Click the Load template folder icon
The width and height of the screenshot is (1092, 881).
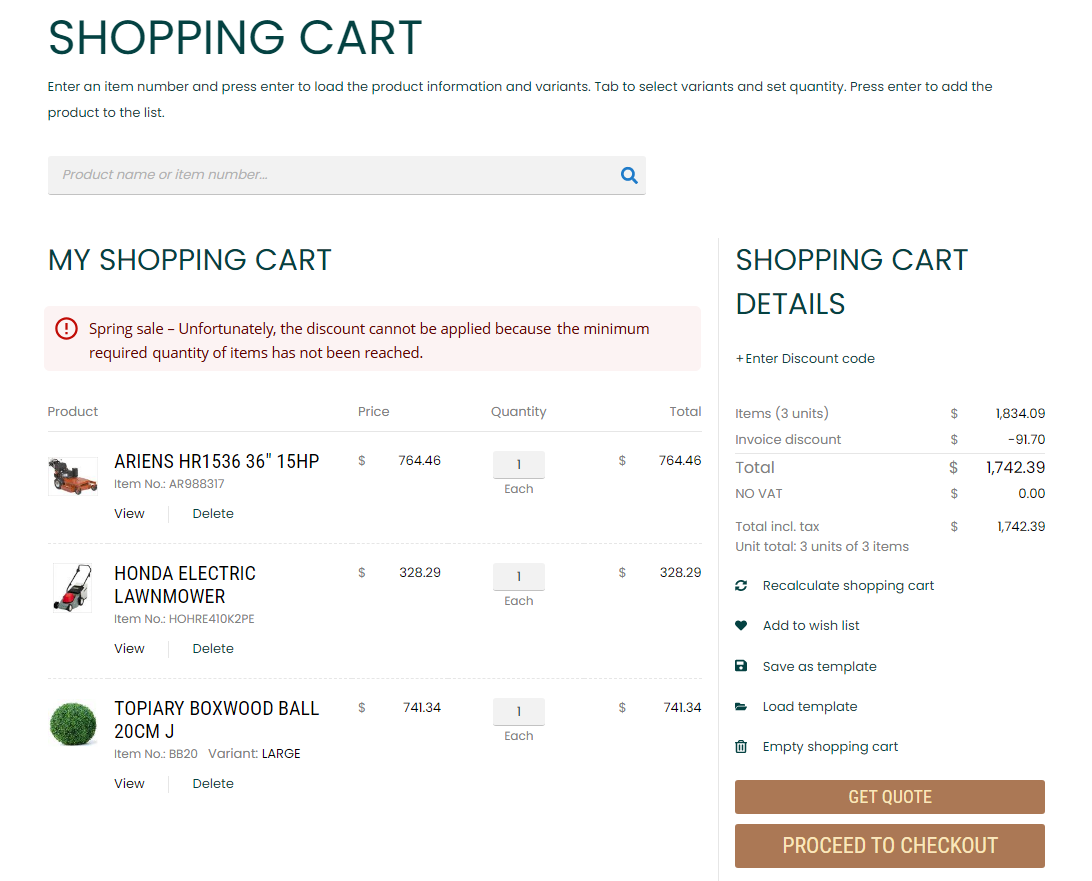[741, 706]
